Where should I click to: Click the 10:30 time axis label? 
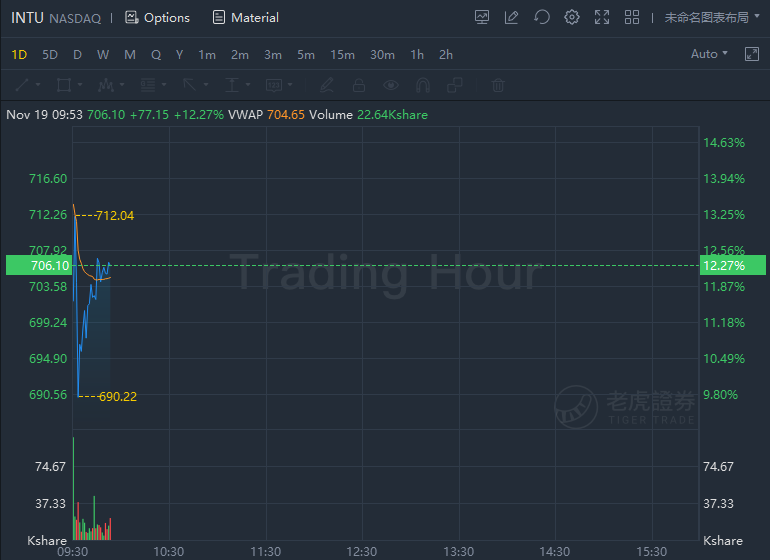(x=168, y=552)
